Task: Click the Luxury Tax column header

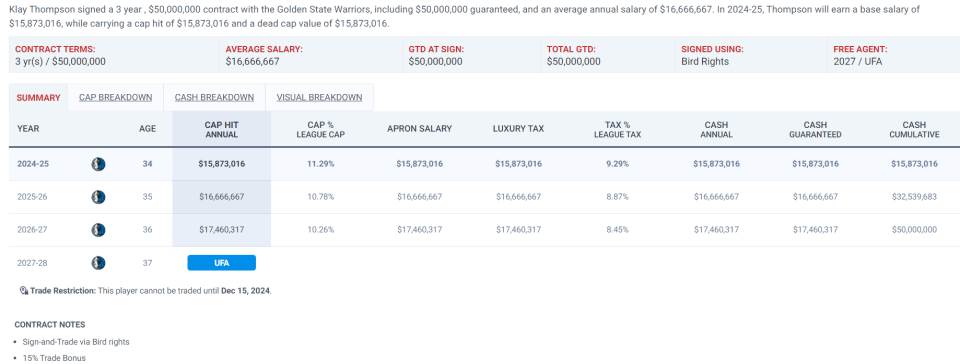Action: tap(518, 128)
